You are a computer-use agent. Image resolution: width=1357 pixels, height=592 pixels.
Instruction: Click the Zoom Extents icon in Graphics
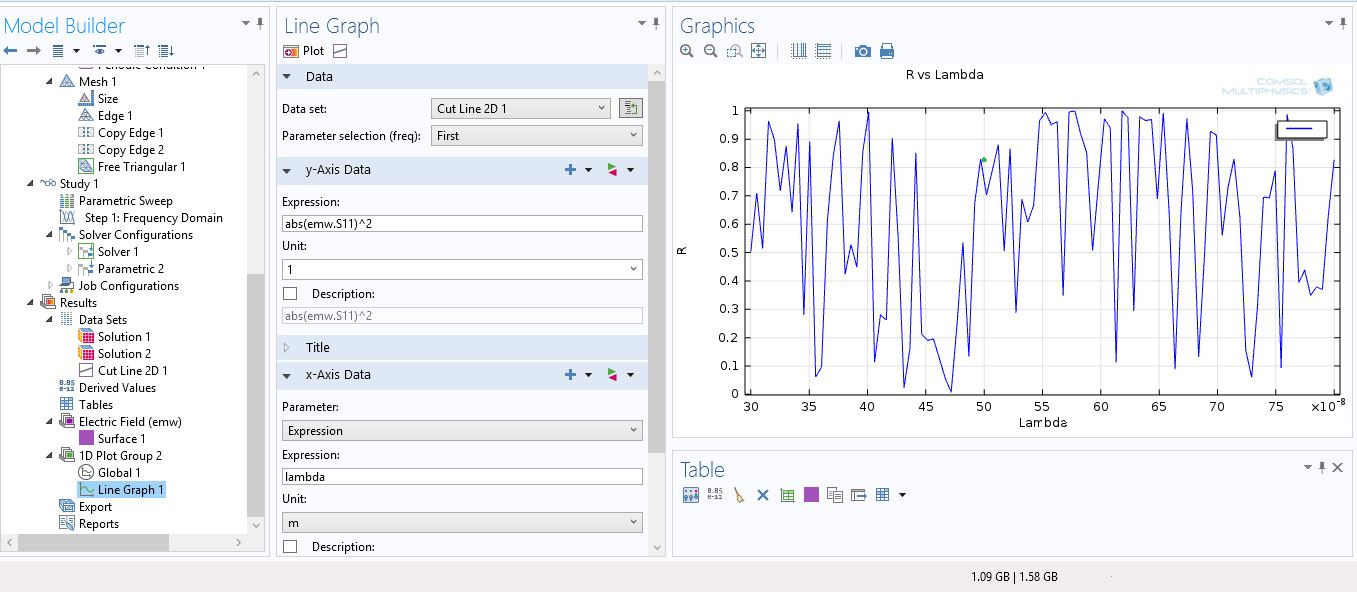tap(758, 51)
